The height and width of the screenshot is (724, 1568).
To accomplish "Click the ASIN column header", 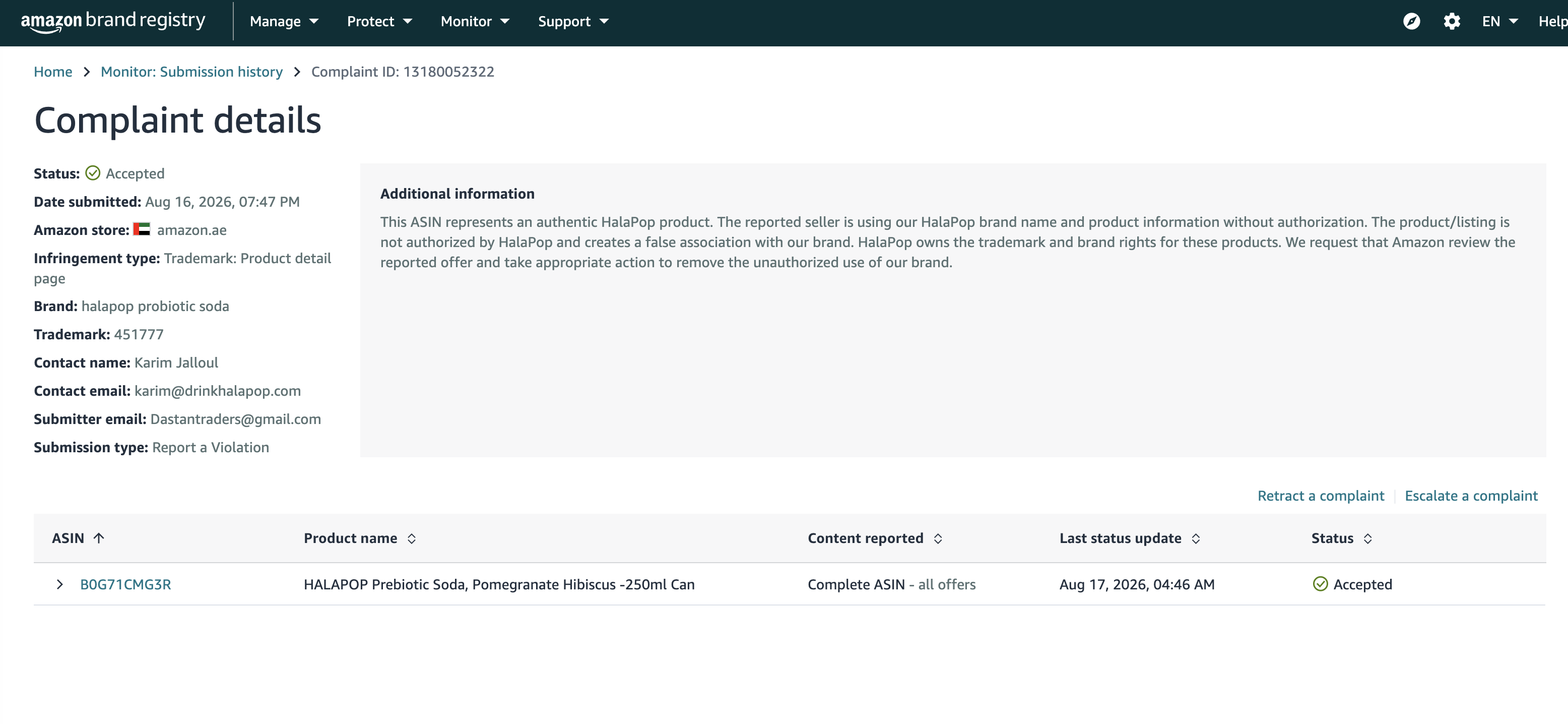I will coord(68,538).
